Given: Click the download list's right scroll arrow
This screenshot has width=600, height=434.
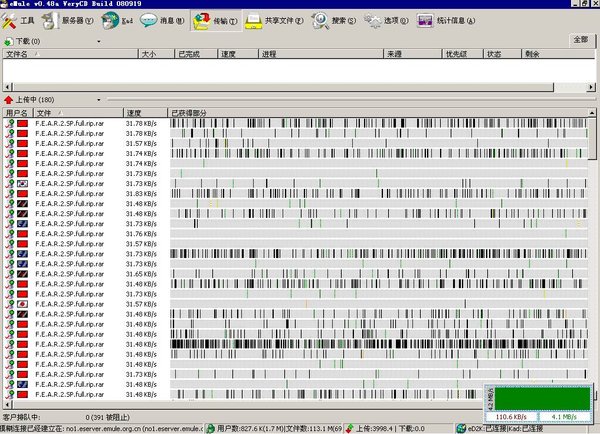Looking at the screenshot, I should tap(591, 87).
